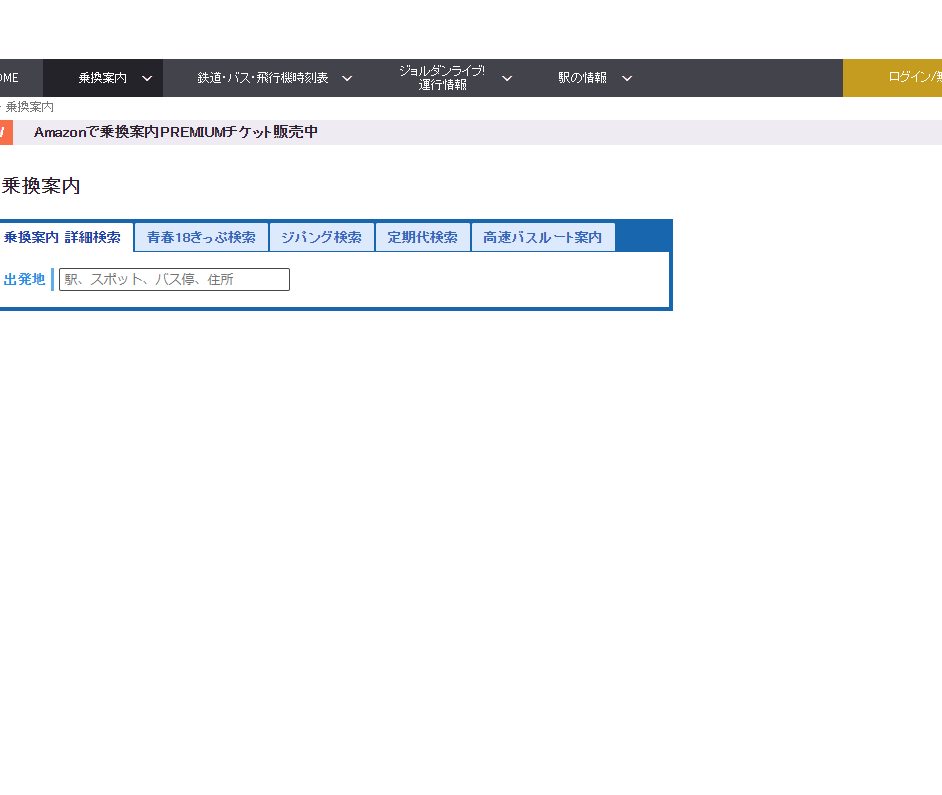
Task: Expand the 駅の情報 chevron arrow
Action: tap(627, 78)
